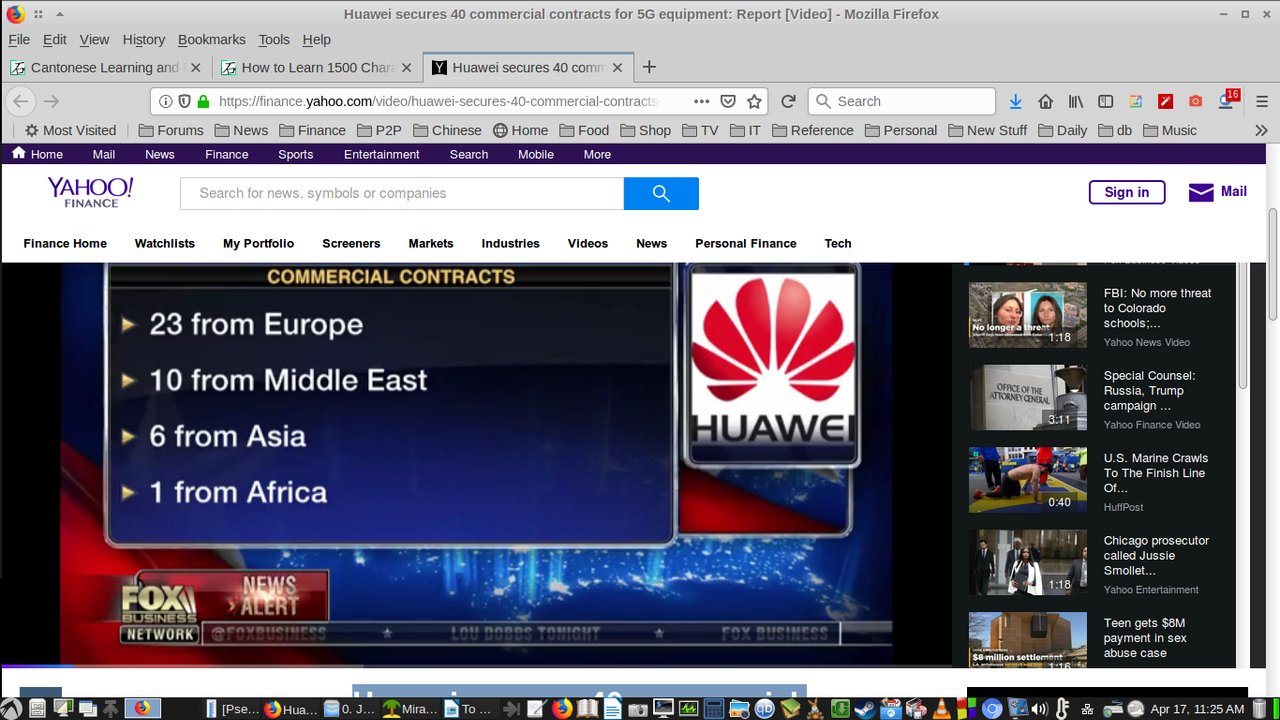1280x720 pixels.
Task: Open the Tools menu
Action: pyautogui.click(x=273, y=39)
